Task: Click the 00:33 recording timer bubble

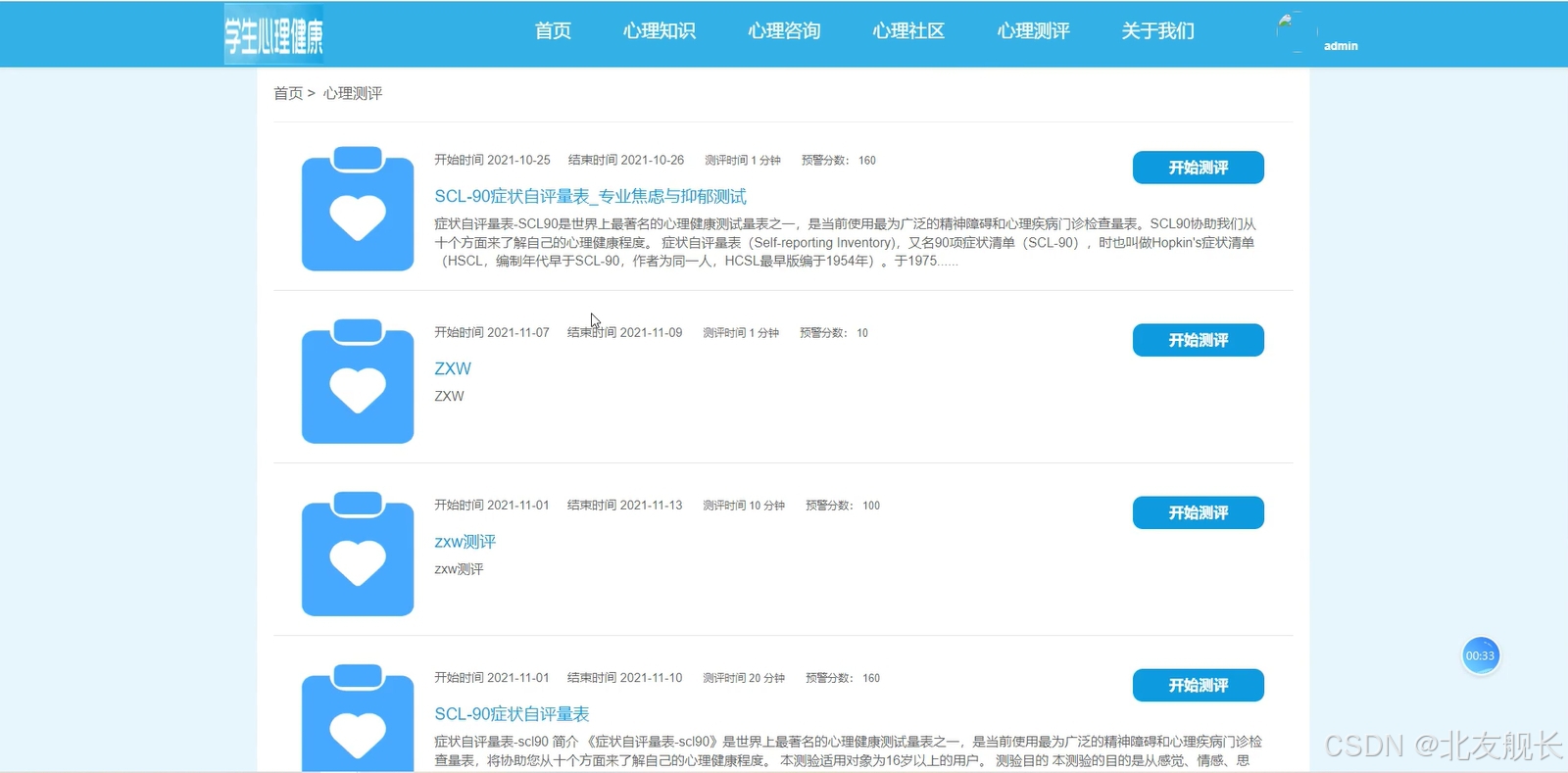Action: 1480,655
